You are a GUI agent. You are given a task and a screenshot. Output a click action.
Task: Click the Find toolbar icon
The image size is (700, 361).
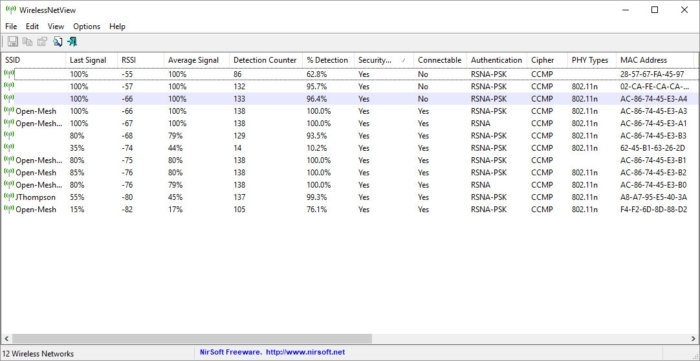58,42
